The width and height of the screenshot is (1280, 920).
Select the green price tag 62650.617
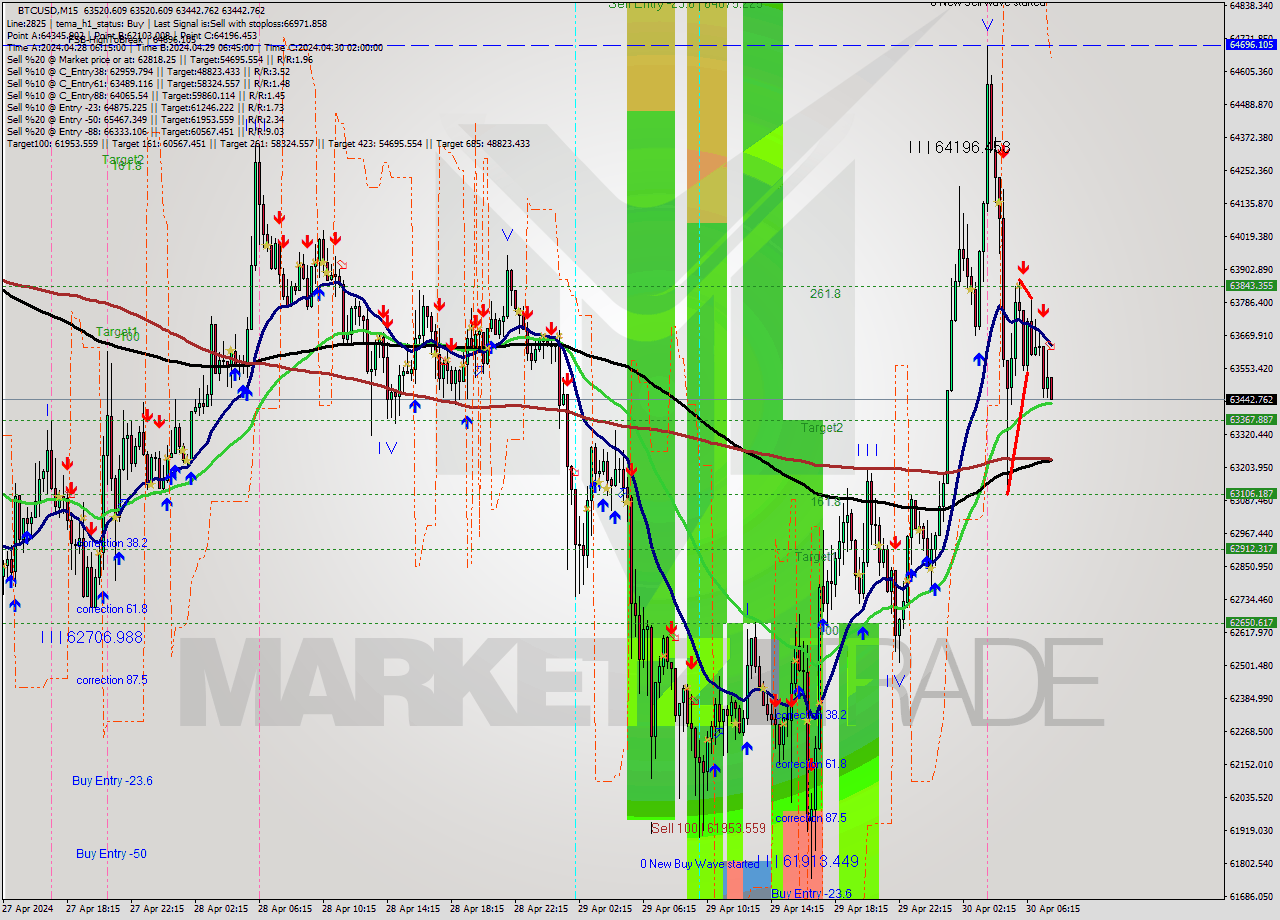[1252, 622]
